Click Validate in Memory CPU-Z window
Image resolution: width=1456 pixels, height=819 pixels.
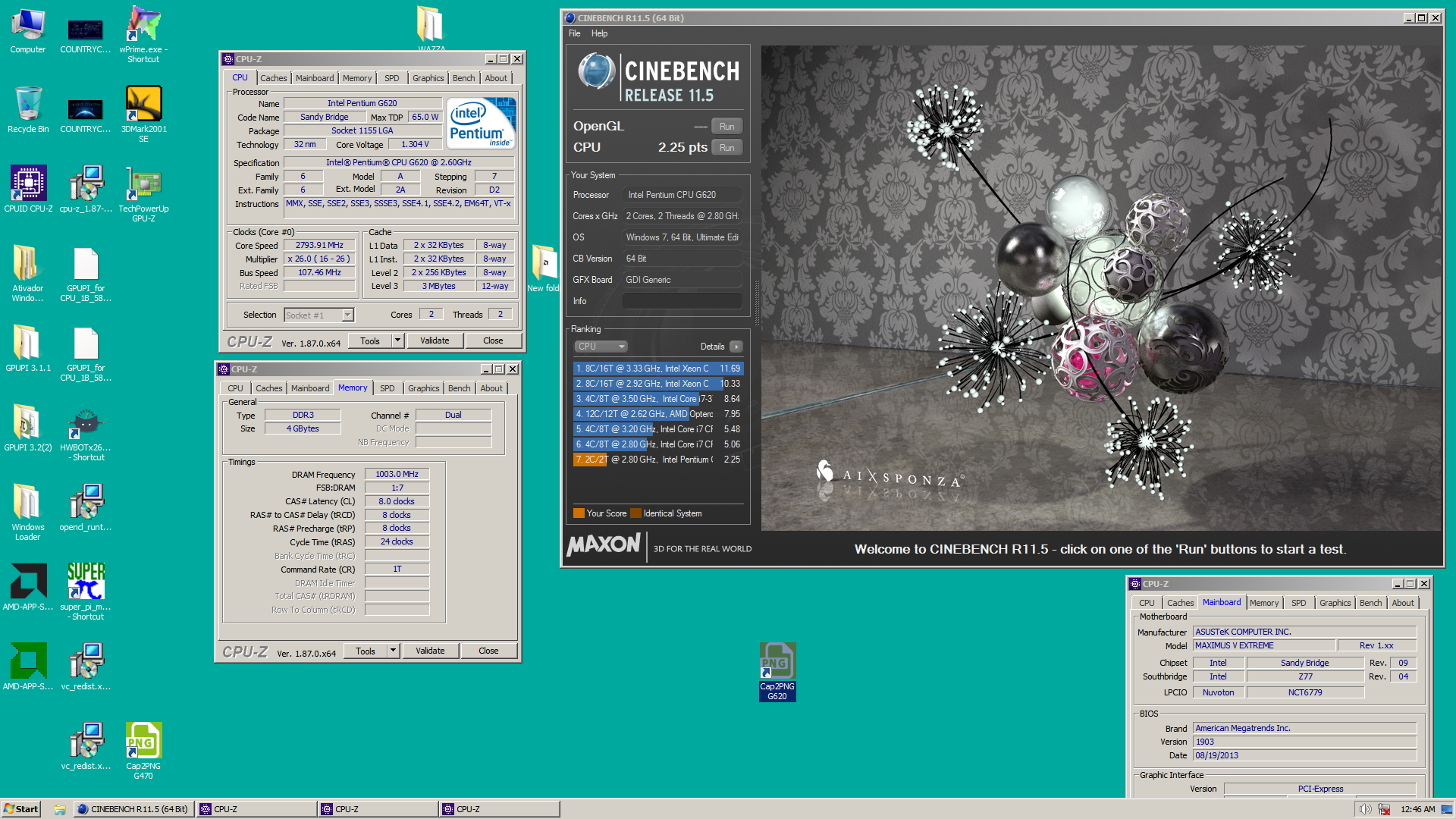coord(430,651)
